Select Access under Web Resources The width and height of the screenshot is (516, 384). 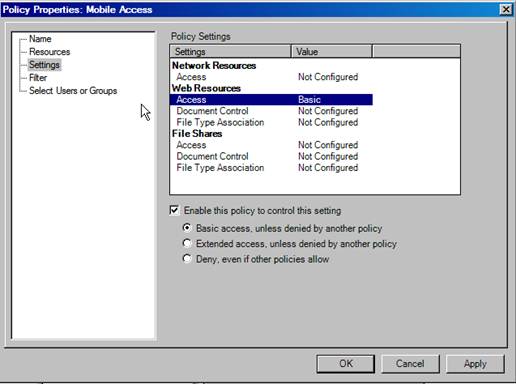click(271, 100)
